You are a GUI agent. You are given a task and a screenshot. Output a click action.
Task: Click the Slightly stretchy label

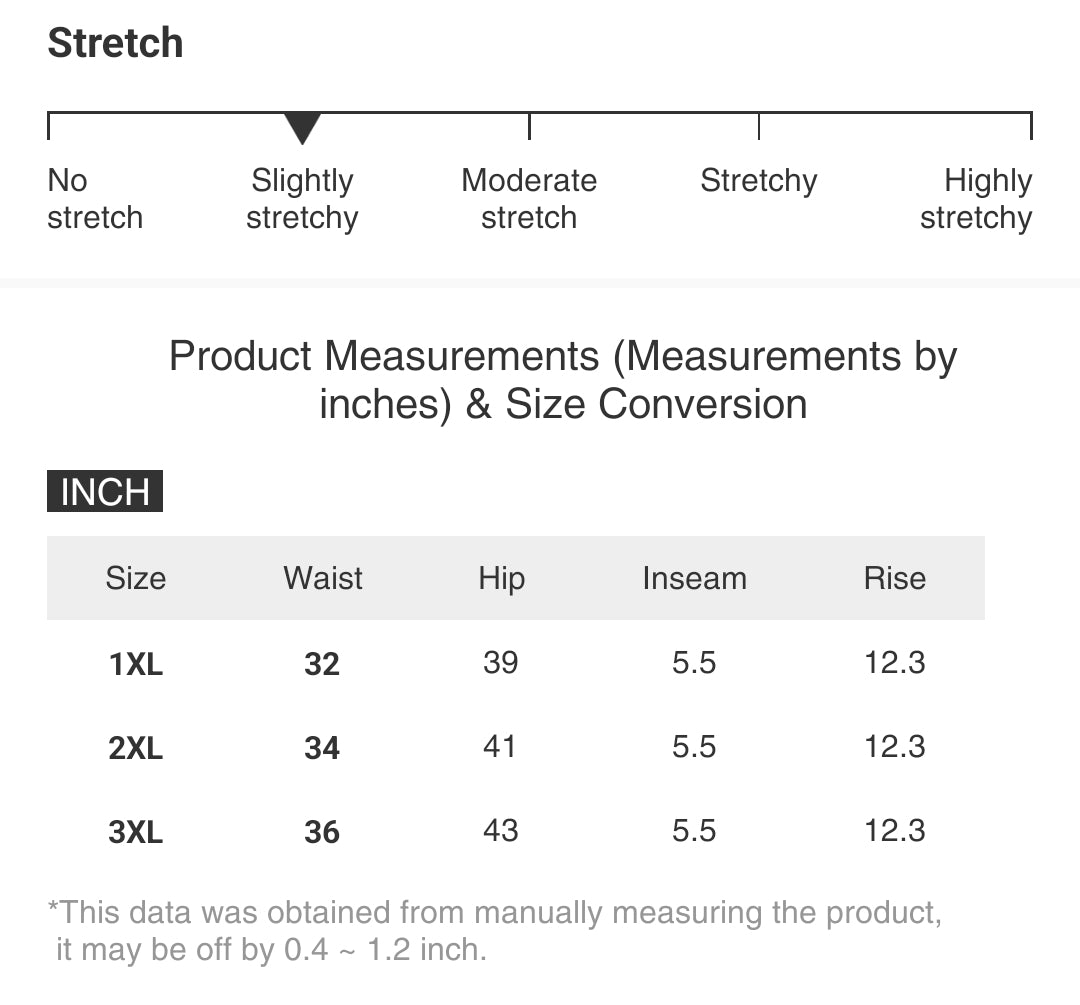[302, 199]
